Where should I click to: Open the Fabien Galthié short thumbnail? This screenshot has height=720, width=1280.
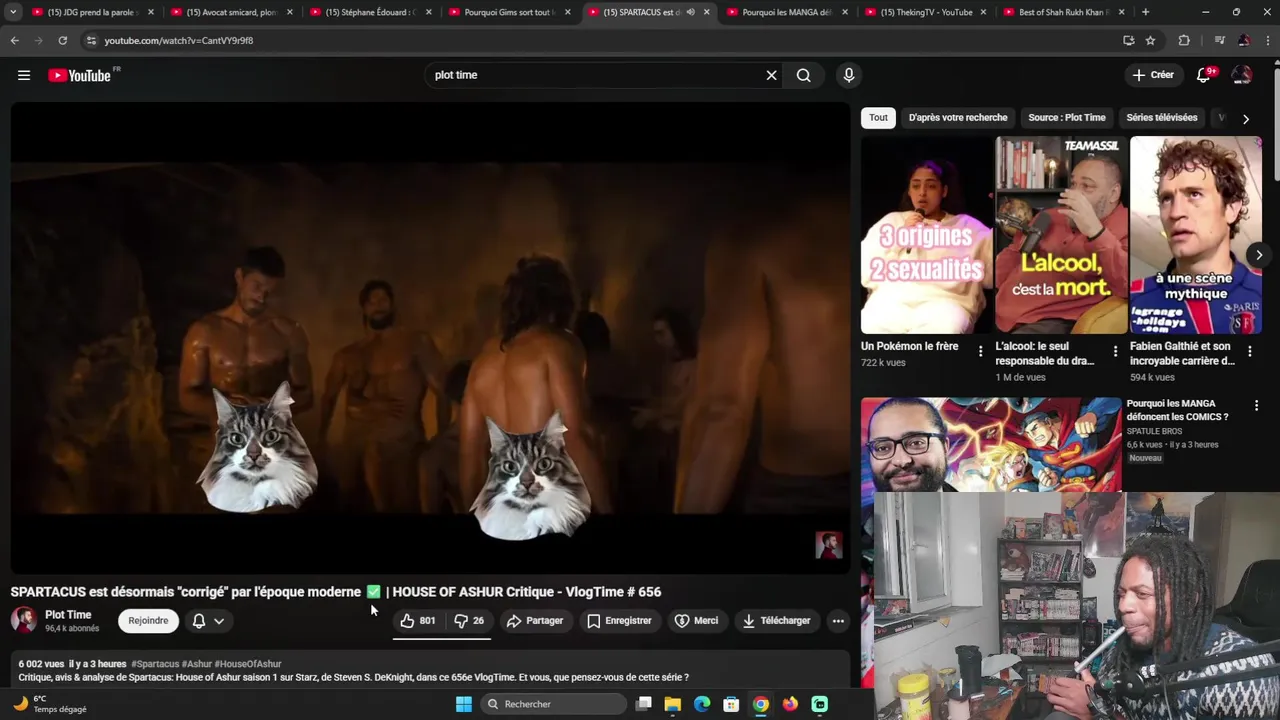(1196, 235)
